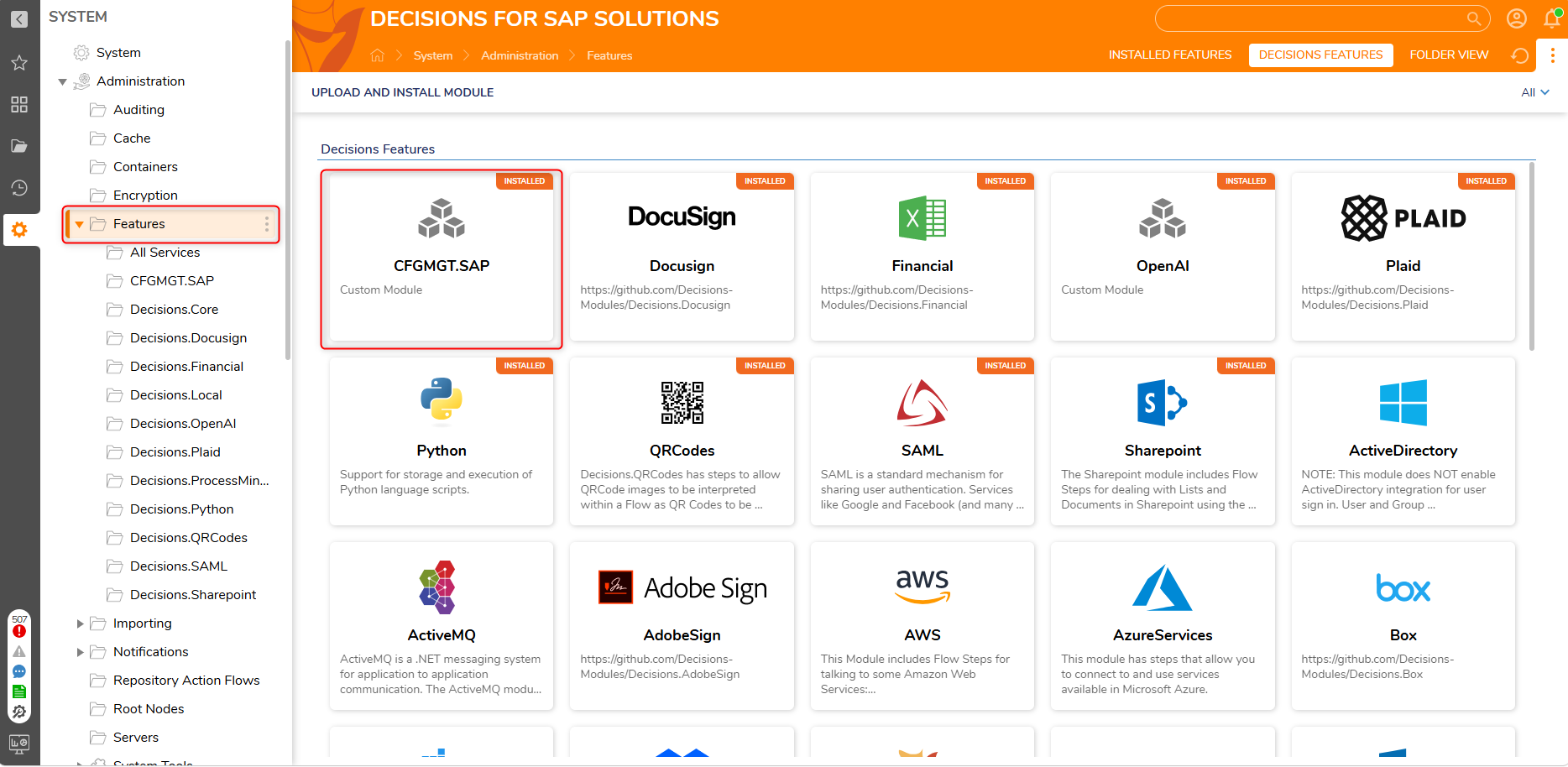The width and height of the screenshot is (1568, 767).
Task: Open the All filter dropdown
Action: pos(1535,92)
